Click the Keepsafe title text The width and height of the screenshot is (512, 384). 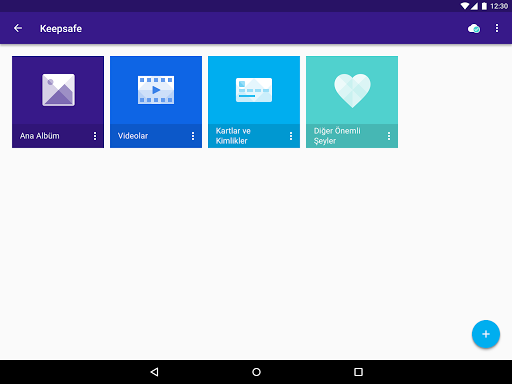coord(61,29)
